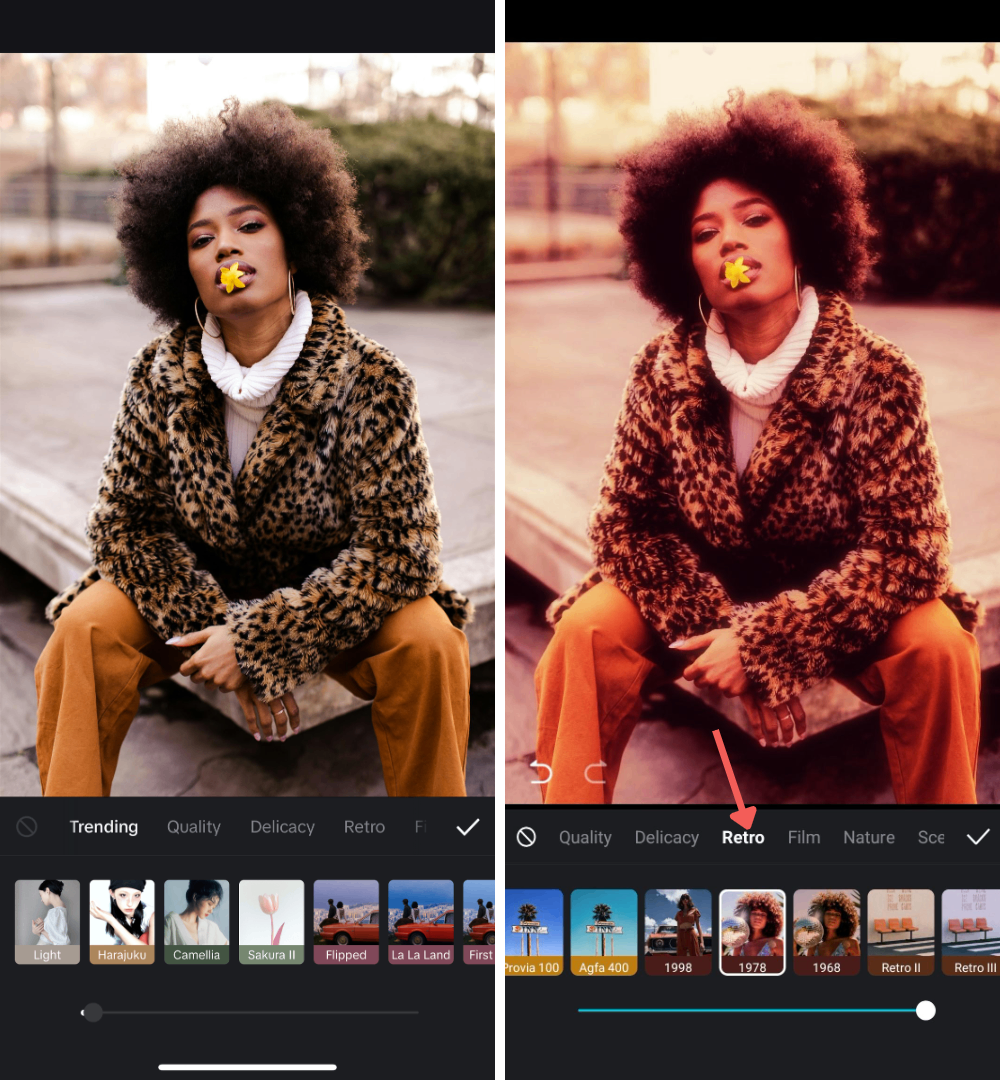Apply the Retro III filter thumbnail
Viewport: 1000px width, 1080px height.
(x=971, y=932)
